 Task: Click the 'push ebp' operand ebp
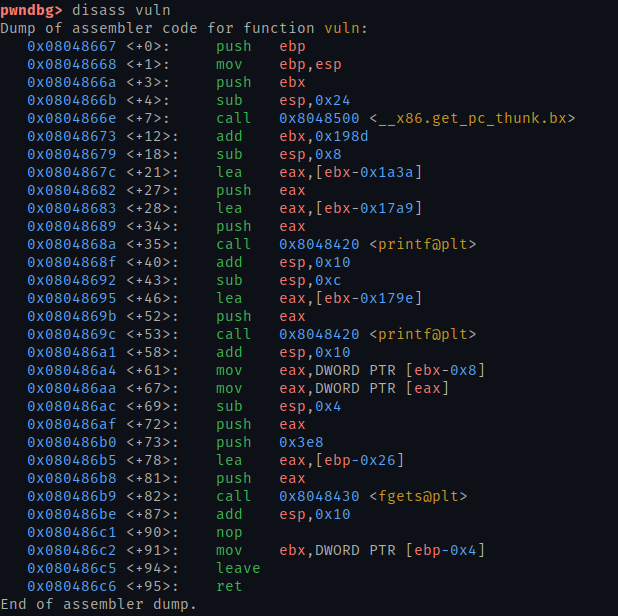tap(292, 47)
